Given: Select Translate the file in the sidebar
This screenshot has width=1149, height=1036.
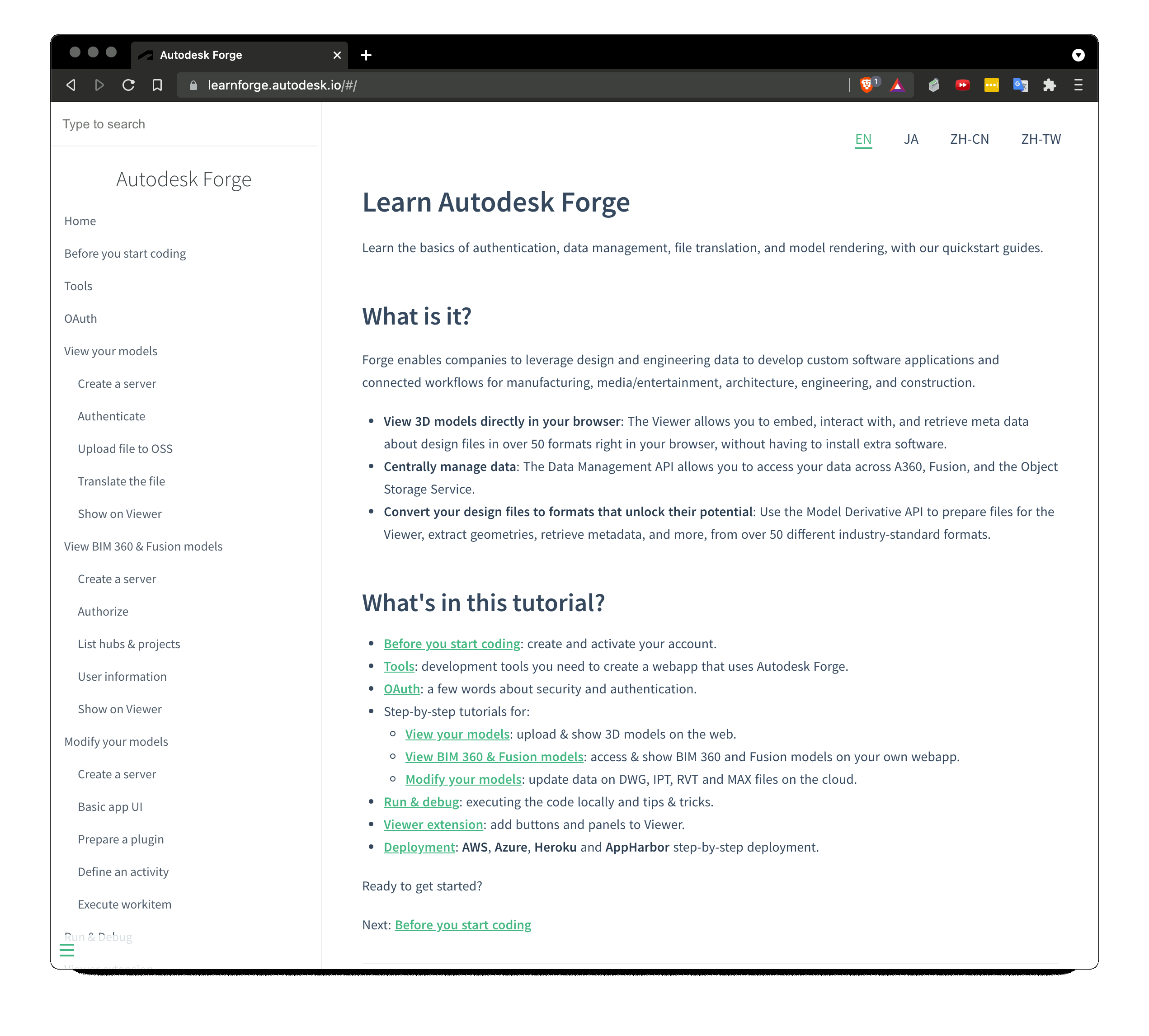Looking at the screenshot, I should (x=121, y=481).
